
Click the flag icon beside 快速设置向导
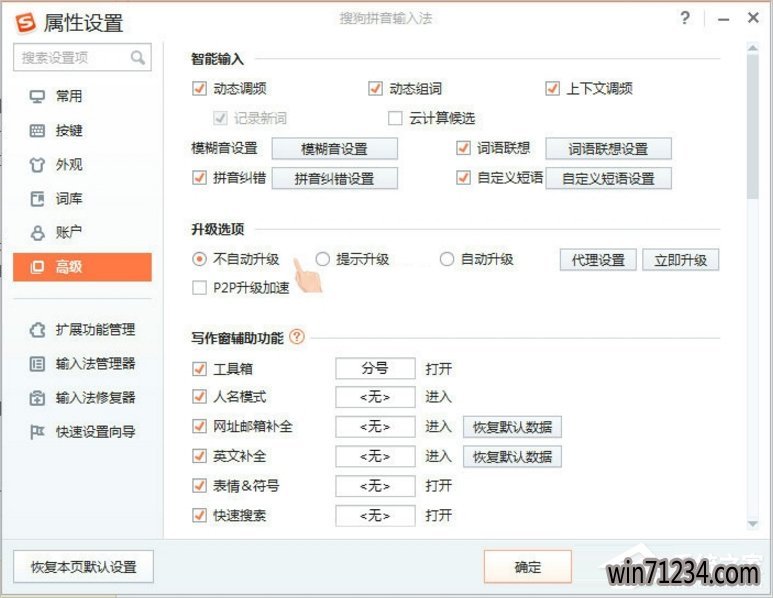[x=37, y=432]
